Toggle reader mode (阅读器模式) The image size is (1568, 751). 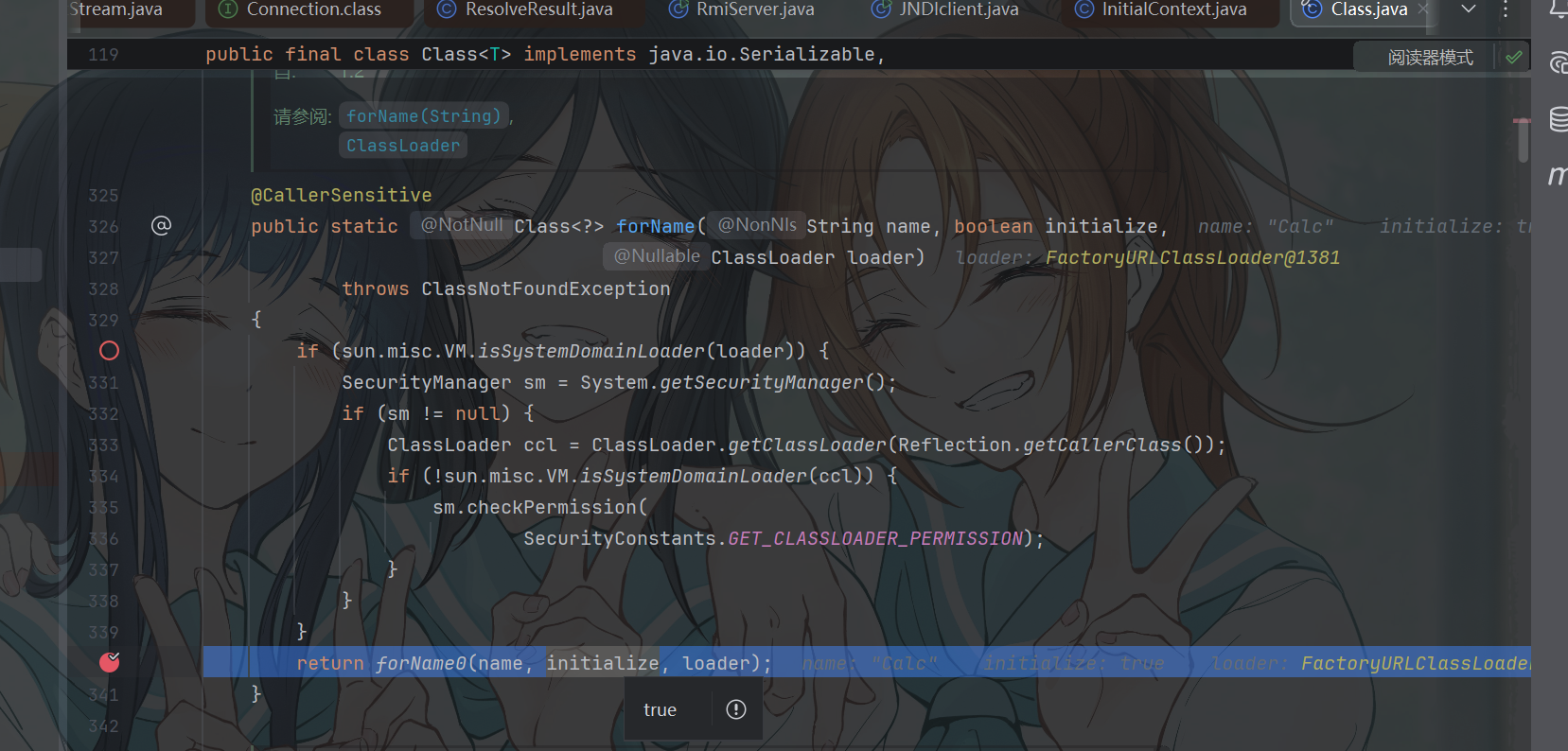(x=1430, y=58)
